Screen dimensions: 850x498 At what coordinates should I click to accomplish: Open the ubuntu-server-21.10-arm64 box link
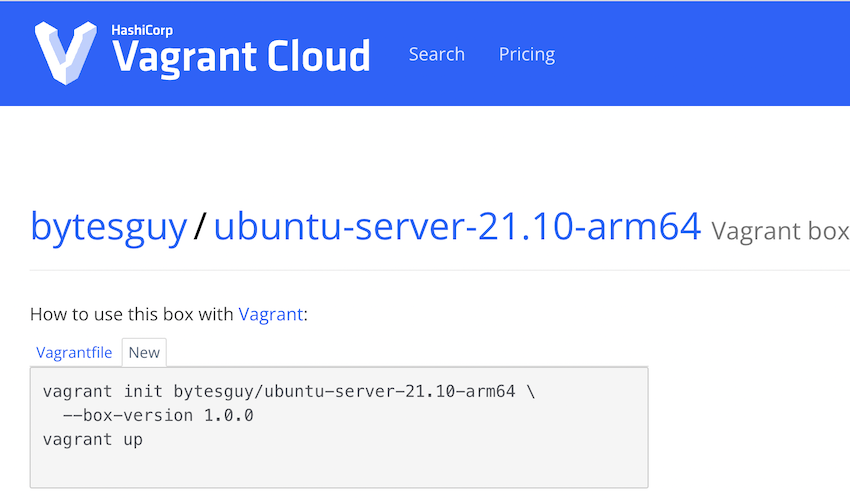pyautogui.click(x=457, y=227)
